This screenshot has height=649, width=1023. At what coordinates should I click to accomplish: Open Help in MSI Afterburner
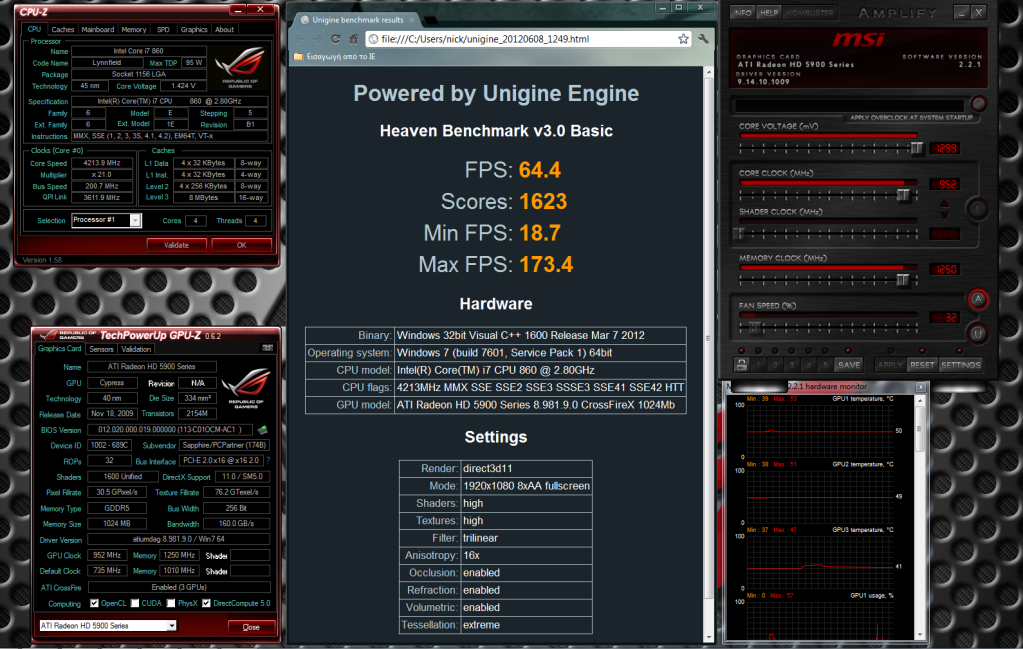click(x=769, y=12)
